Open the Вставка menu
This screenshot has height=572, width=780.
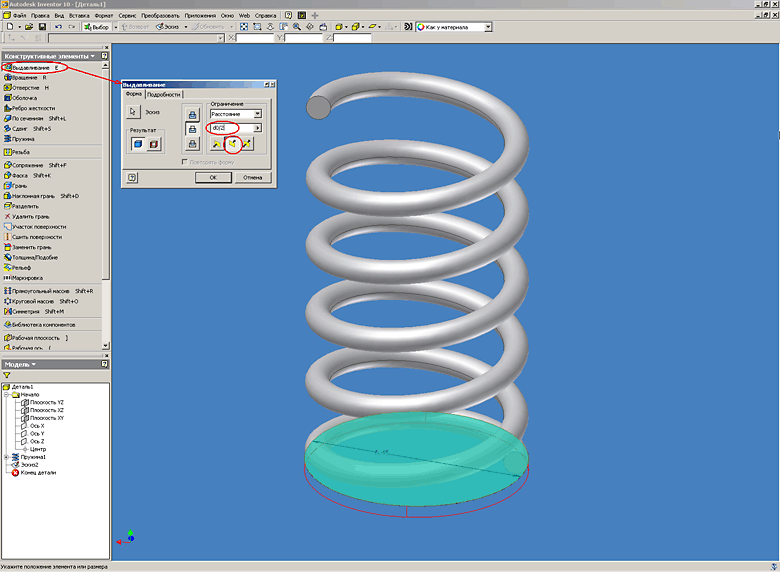coord(79,15)
